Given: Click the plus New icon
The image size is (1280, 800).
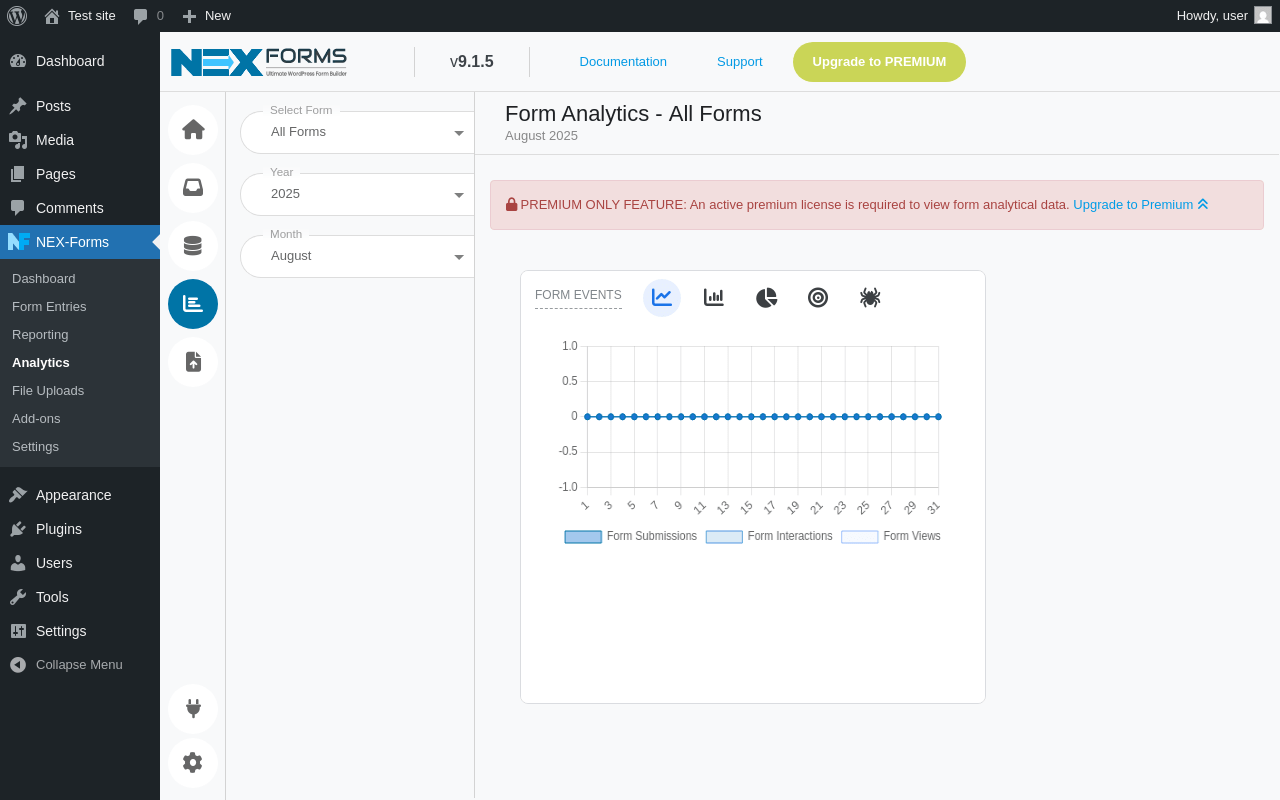Looking at the screenshot, I should 189,16.
